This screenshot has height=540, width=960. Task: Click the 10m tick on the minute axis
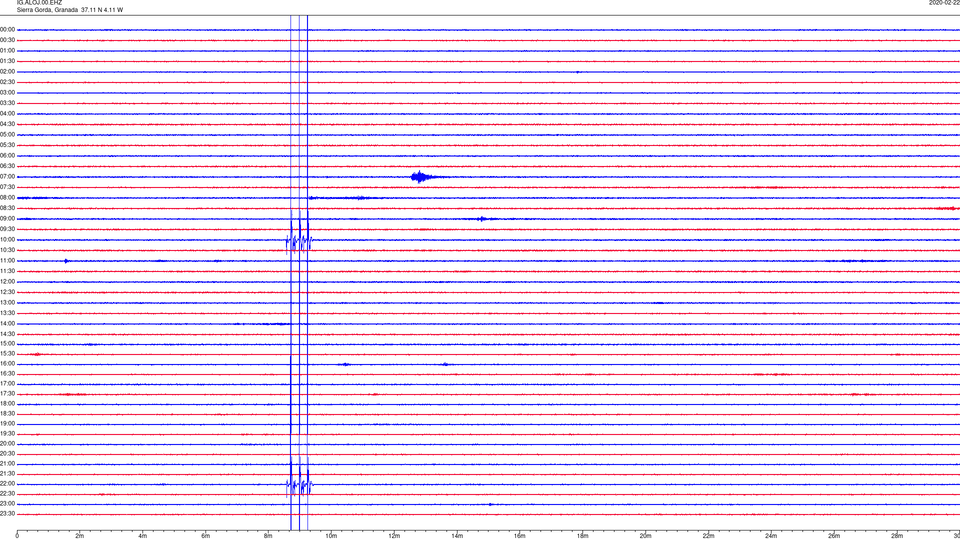point(331,536)
